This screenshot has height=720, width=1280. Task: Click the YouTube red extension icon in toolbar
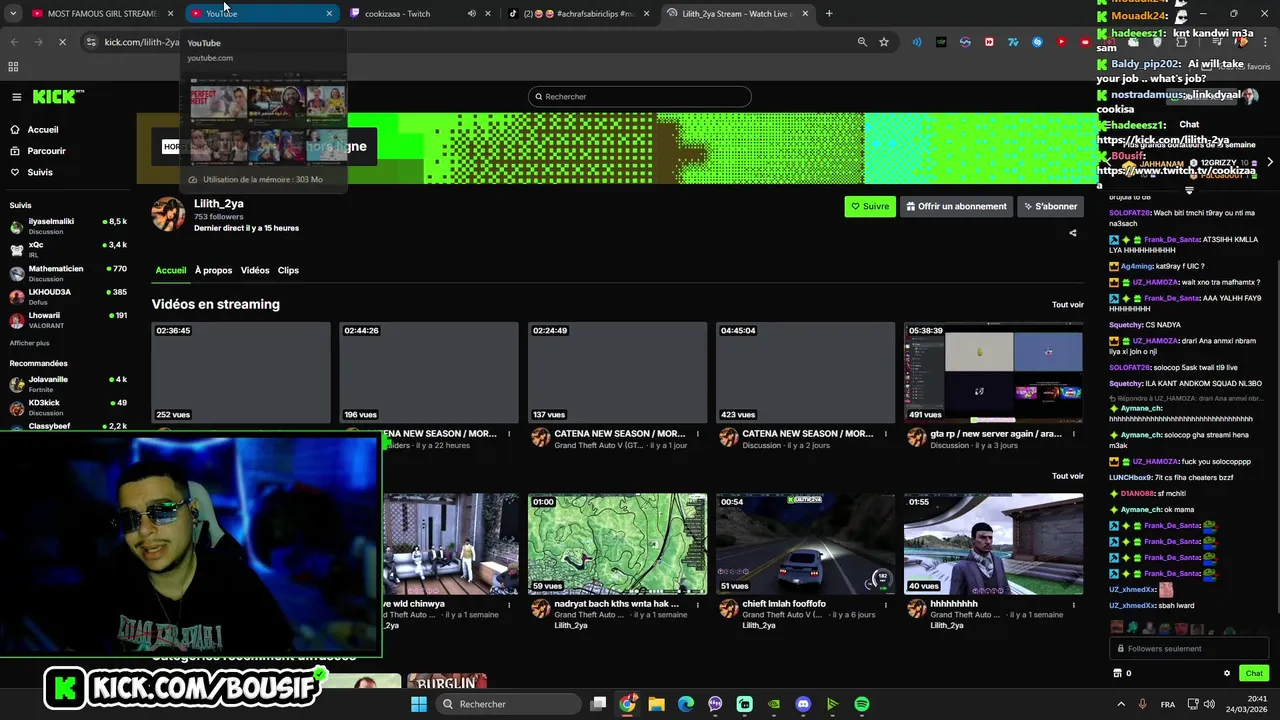pyautogui.click(x=1061, y=42)
